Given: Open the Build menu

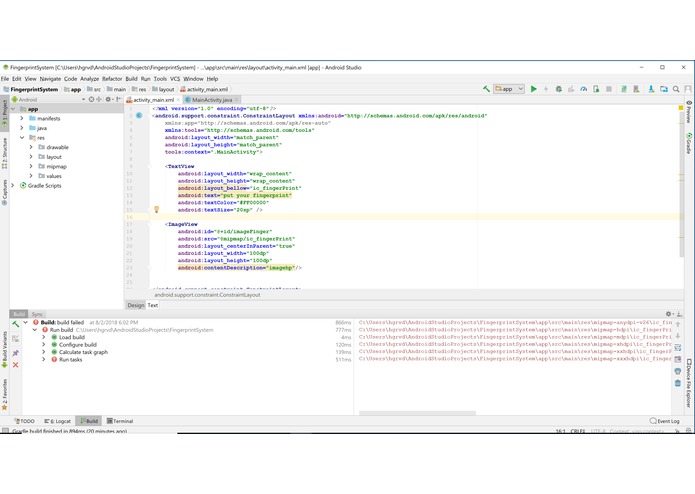Looking at the screenshot, I should pyautogui.click(x=131, y=78).
